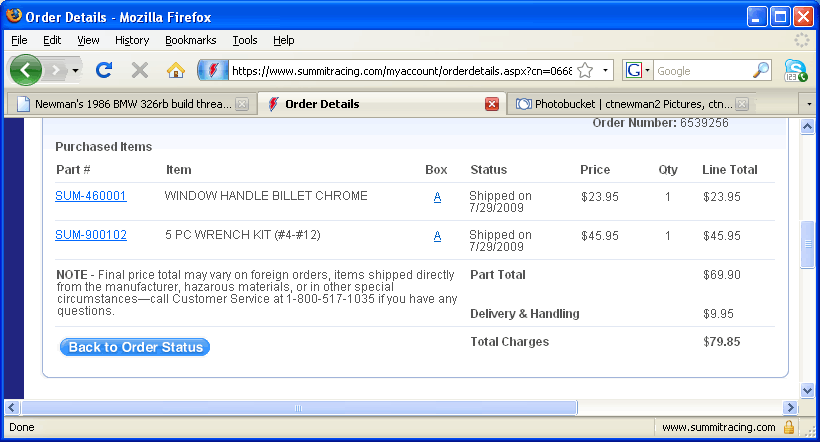Viewport: 820px width, 442px height.
Task: Click the Forward navigation arrow
Action: coord(55,70)
